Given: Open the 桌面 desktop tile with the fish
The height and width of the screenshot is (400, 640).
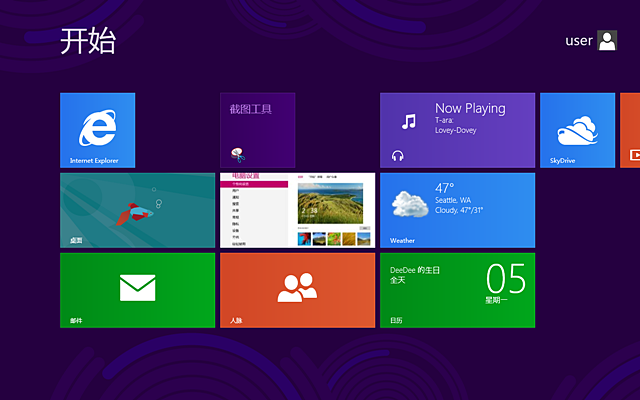Looking at the screenshot, I should pyautogui.click(x=138, y=210).
